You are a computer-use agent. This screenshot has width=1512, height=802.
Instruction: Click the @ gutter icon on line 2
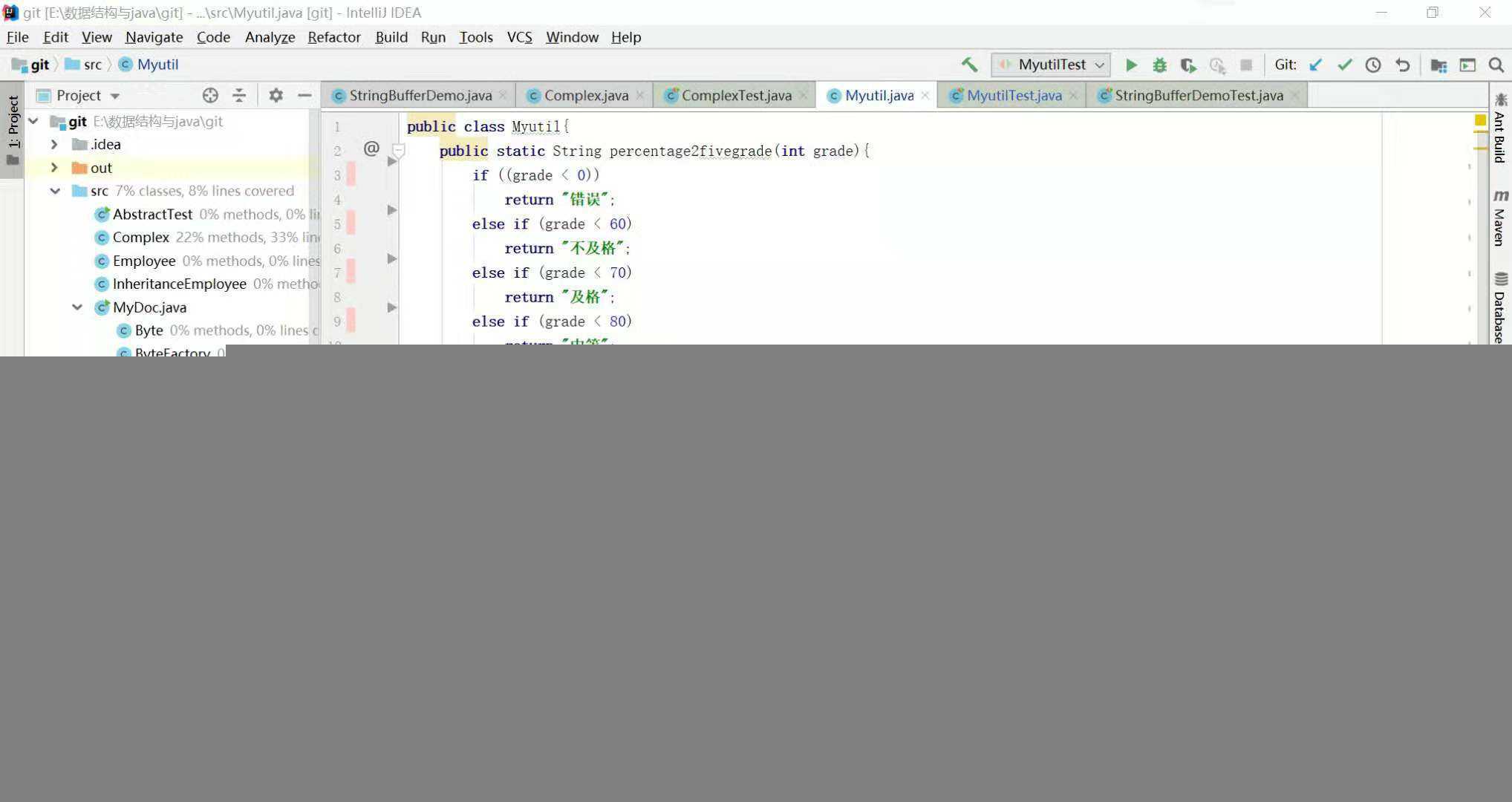(371, 149)
